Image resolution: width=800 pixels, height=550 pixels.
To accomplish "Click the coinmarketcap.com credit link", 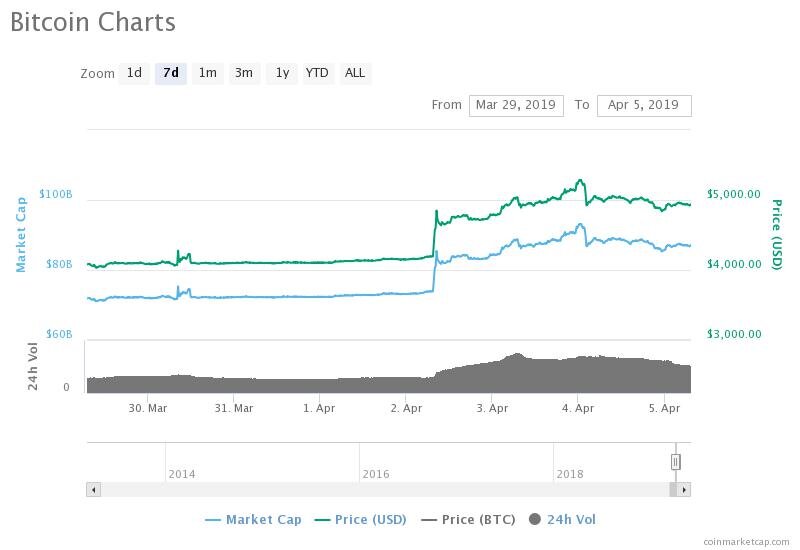I will pos(746,542).
